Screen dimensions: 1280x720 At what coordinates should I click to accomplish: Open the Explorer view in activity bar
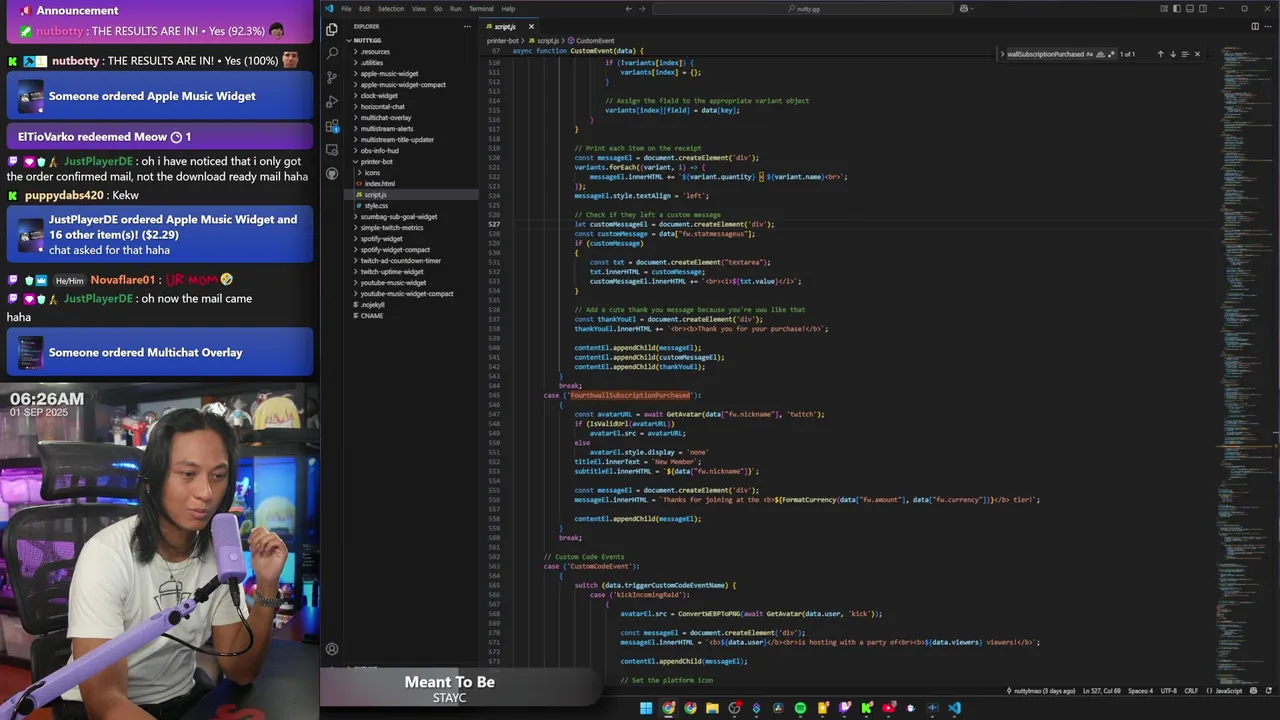point(332,29)
